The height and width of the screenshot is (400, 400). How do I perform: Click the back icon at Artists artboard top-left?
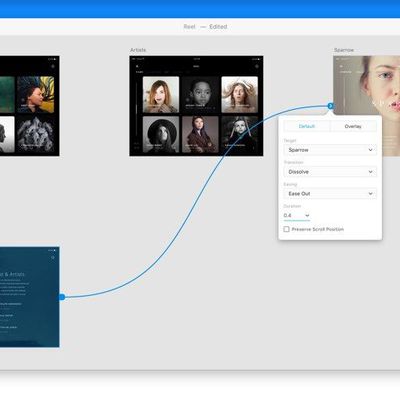(137, 66)
